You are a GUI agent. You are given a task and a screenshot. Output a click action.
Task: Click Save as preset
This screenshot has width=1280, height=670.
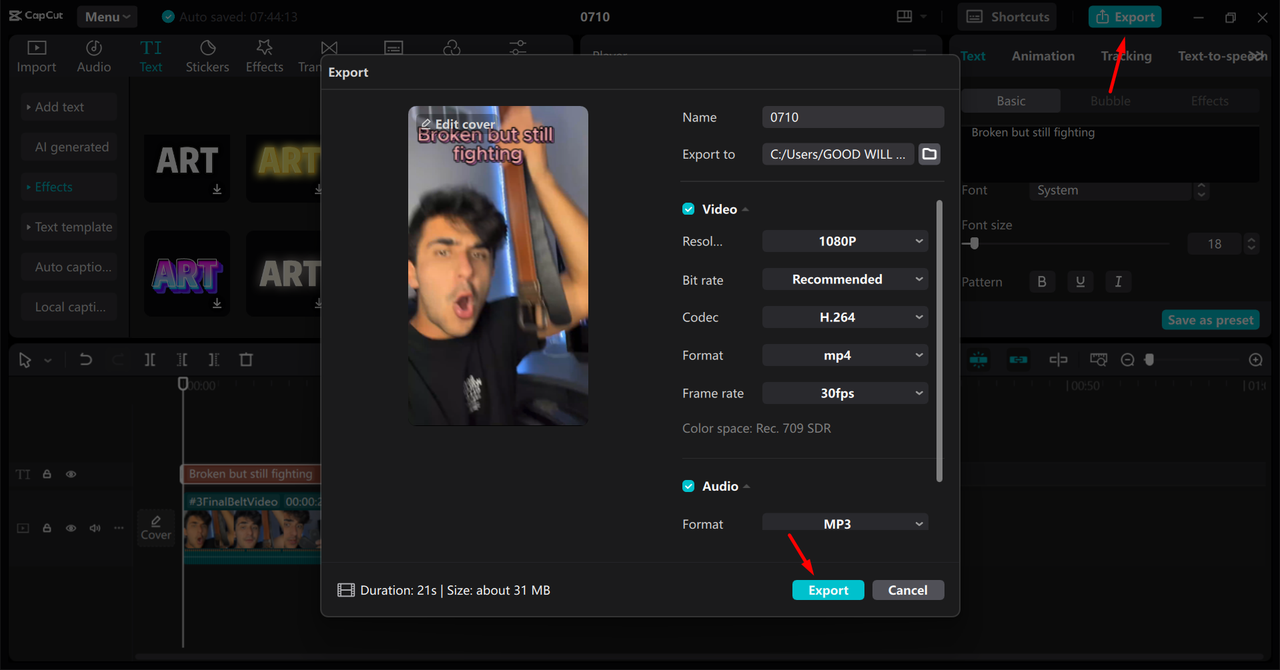tap(1210, 320)
